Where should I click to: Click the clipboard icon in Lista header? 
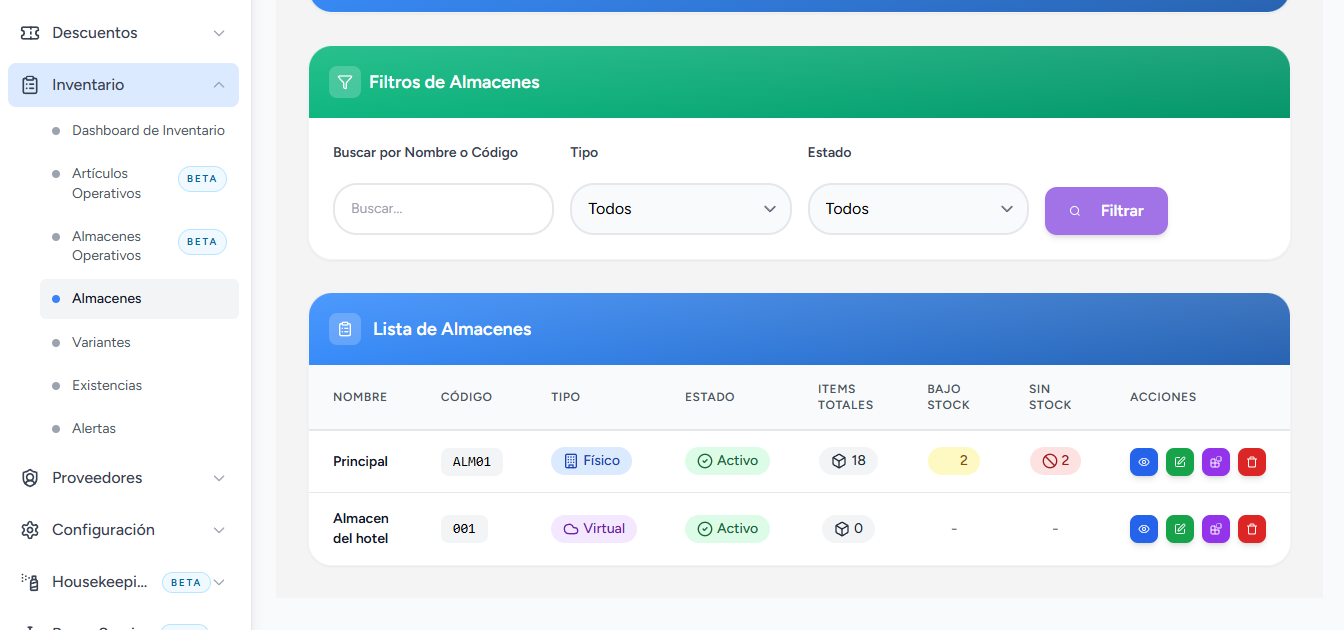click(345, 329)
